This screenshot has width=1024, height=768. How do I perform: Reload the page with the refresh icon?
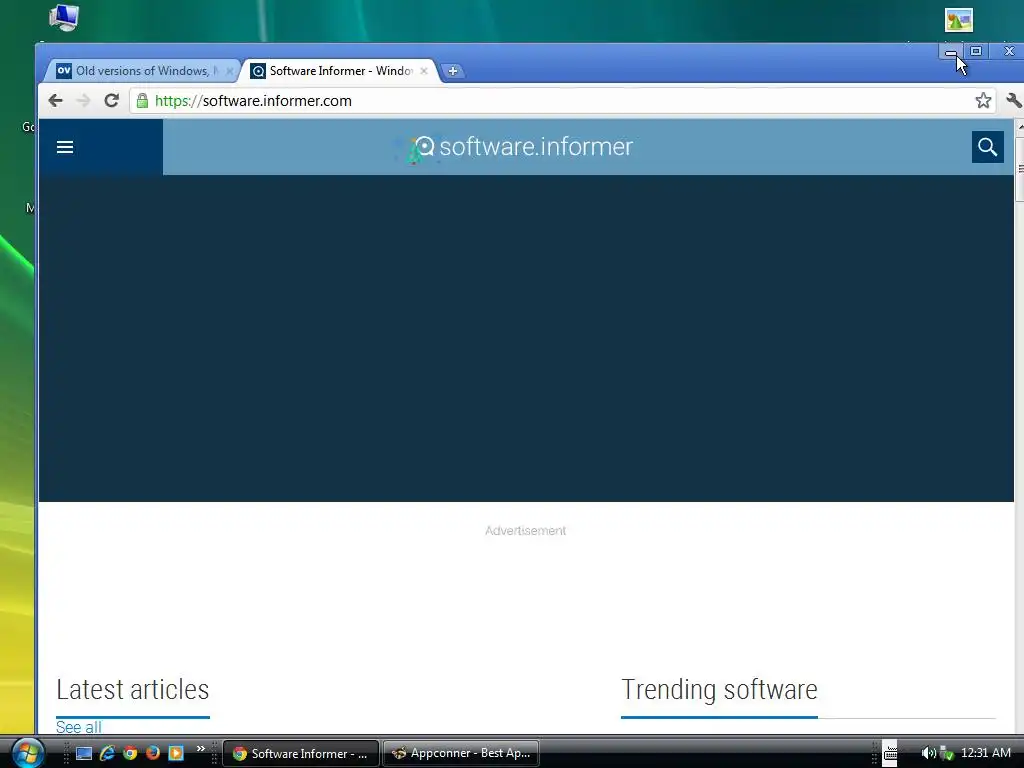pyautogui.click(x=111, y=101)
